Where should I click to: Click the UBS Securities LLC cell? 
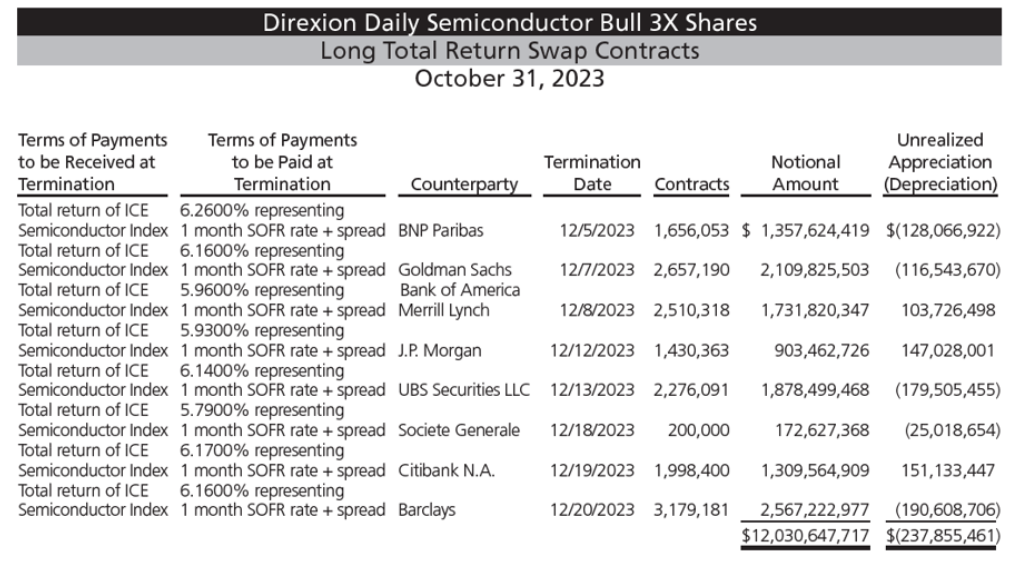[x=463, y=390]
